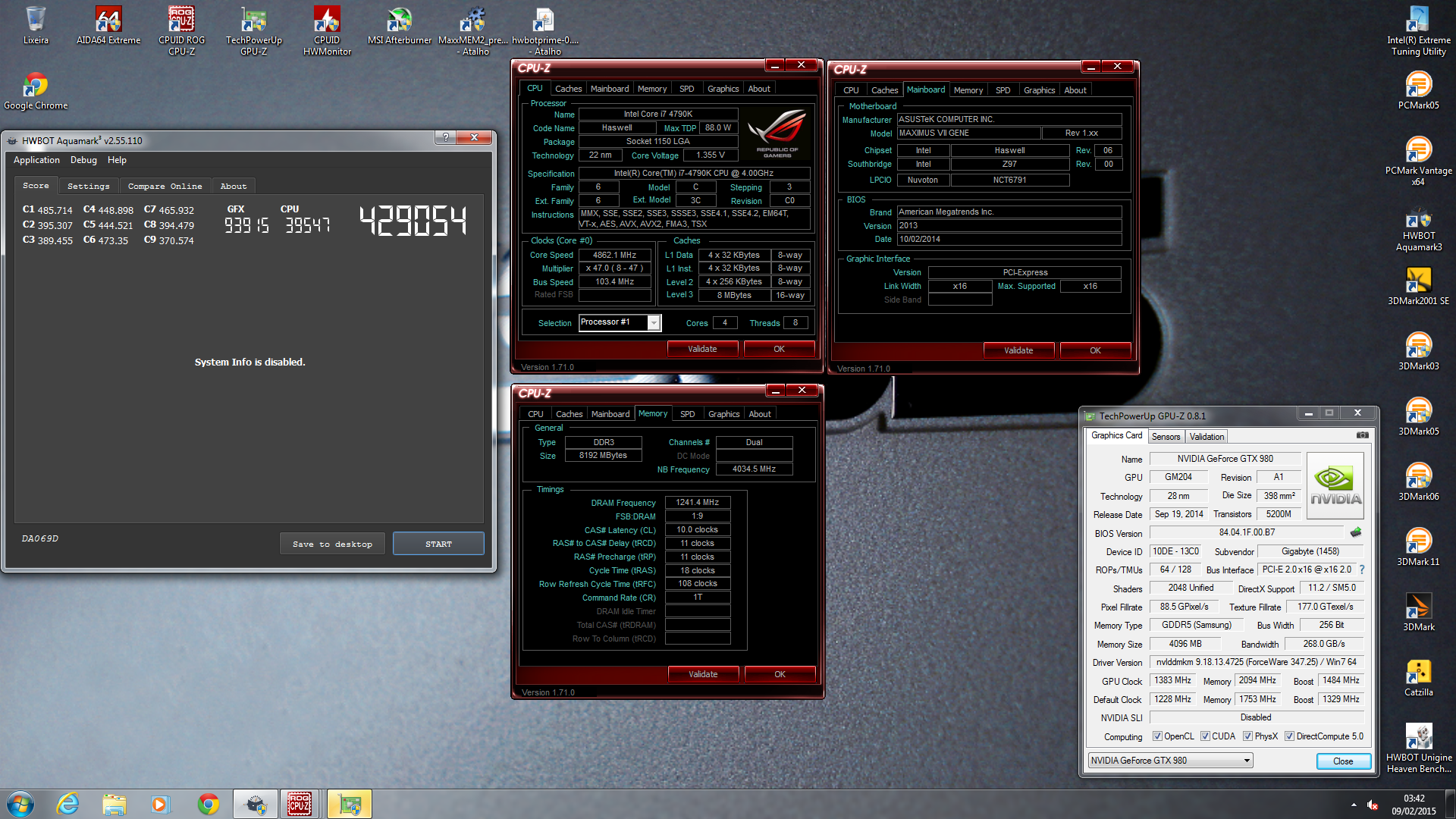1456x819 pixels.
Task: Open 3DMark05 desktop icon
Action: (1418, 417)
